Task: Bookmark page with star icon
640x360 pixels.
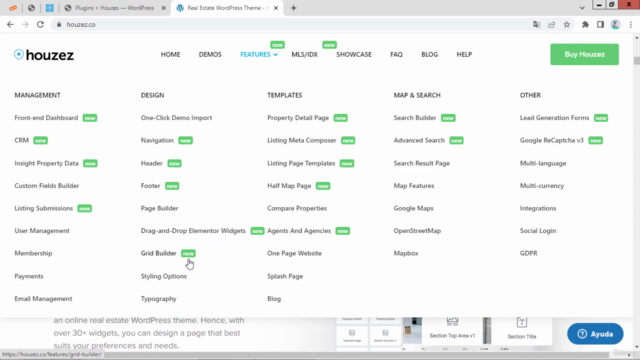Action: tap(567, 24)
